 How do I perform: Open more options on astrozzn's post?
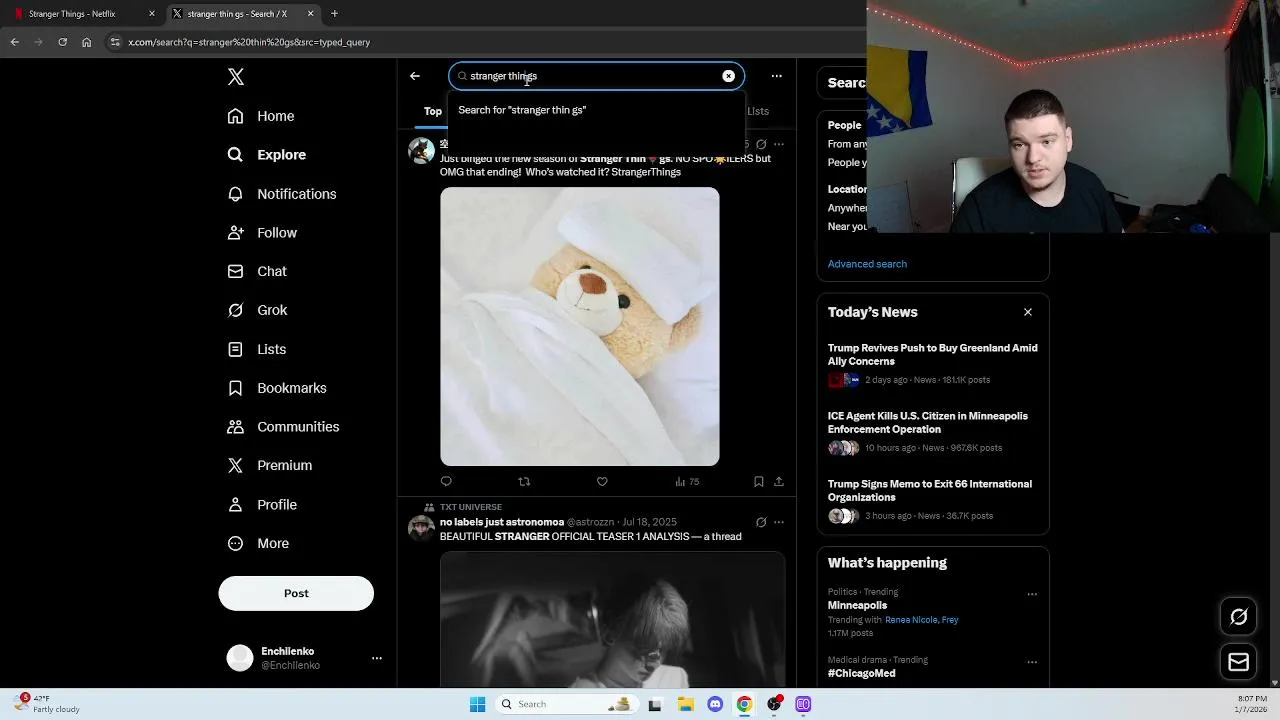779,522
